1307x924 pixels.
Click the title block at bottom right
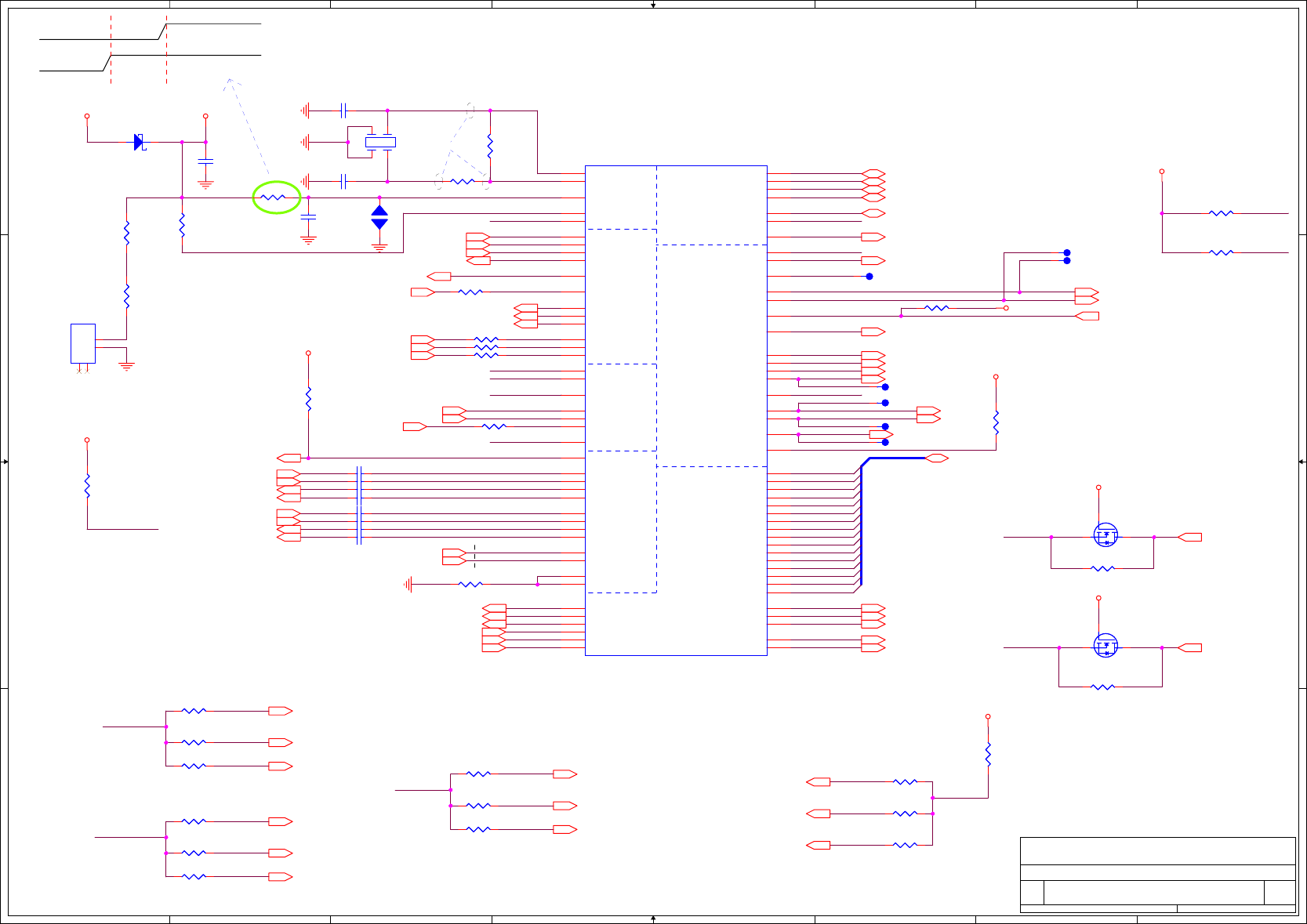[x=1157, y=875]
